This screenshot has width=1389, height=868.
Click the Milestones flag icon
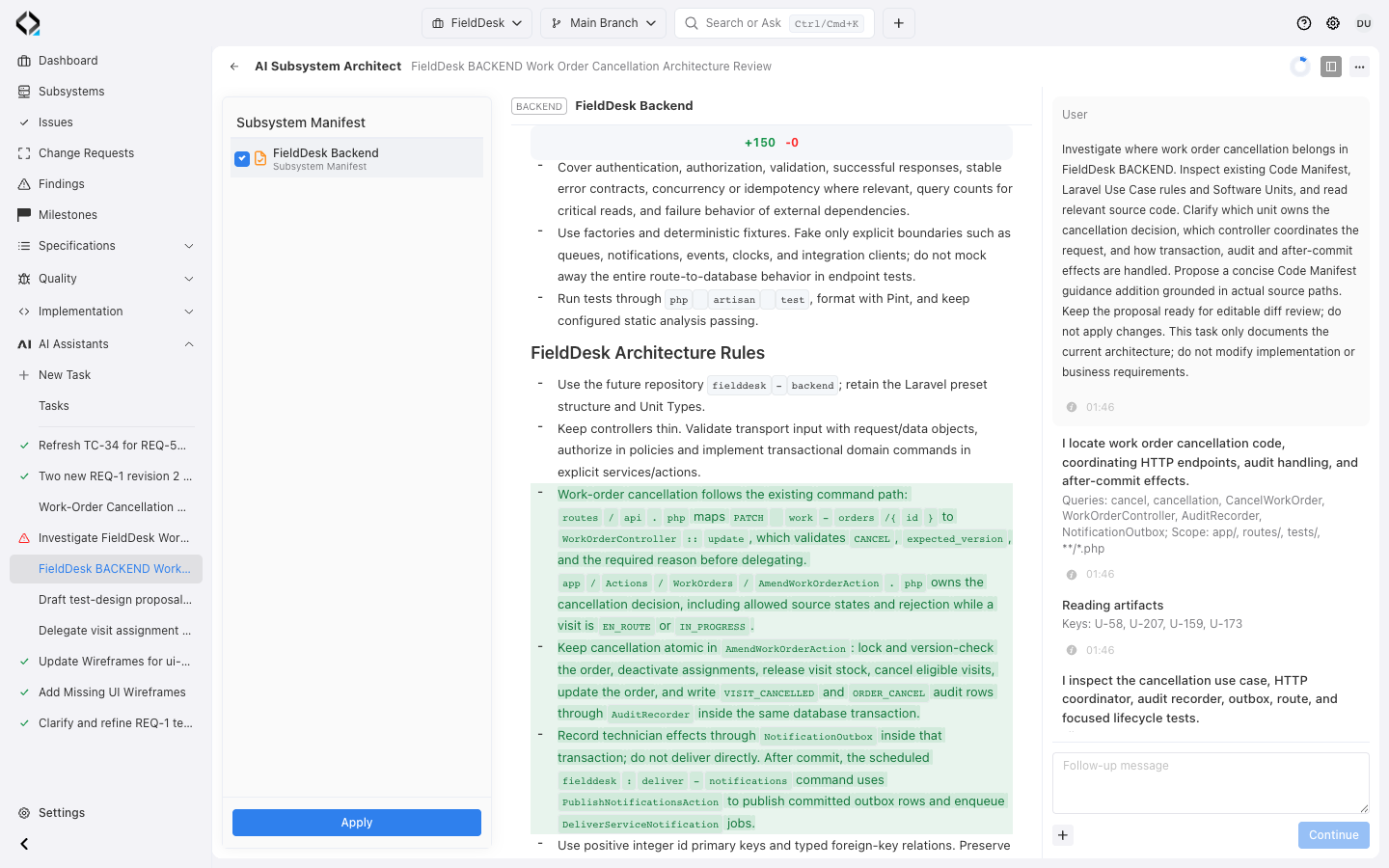[24, 215]
